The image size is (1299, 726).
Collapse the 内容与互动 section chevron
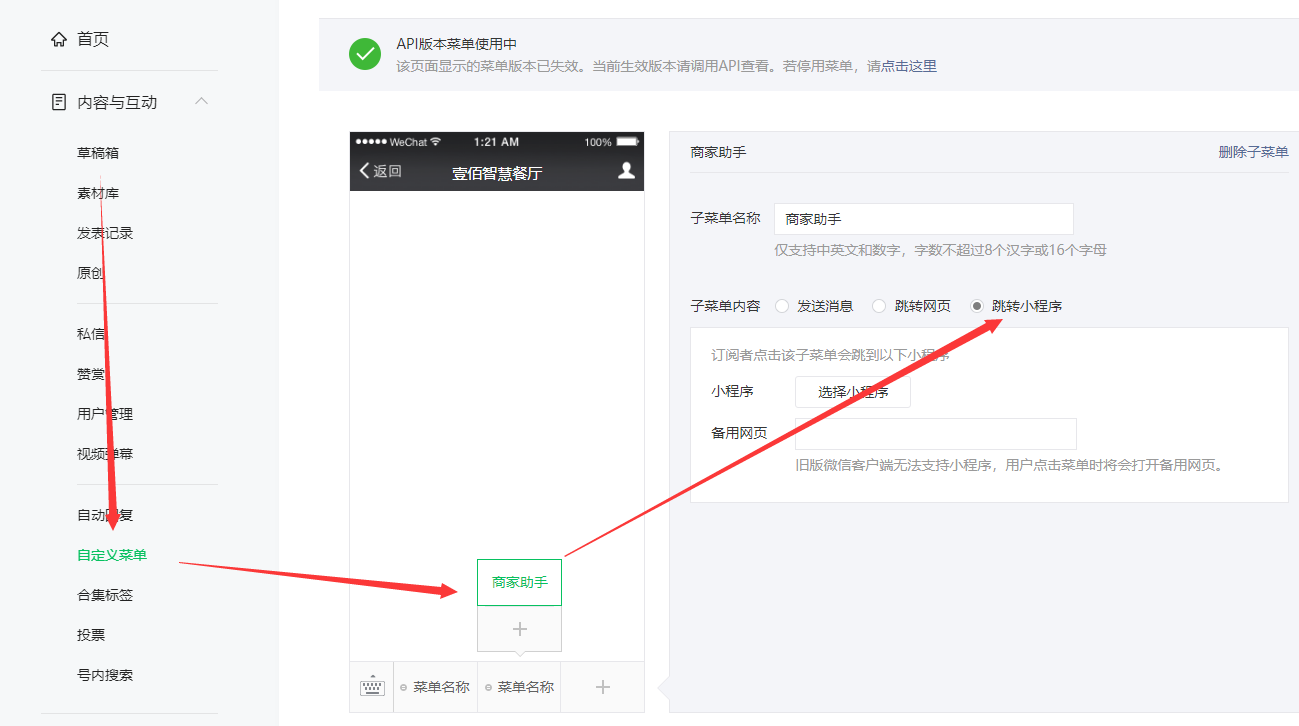(202, 101)
